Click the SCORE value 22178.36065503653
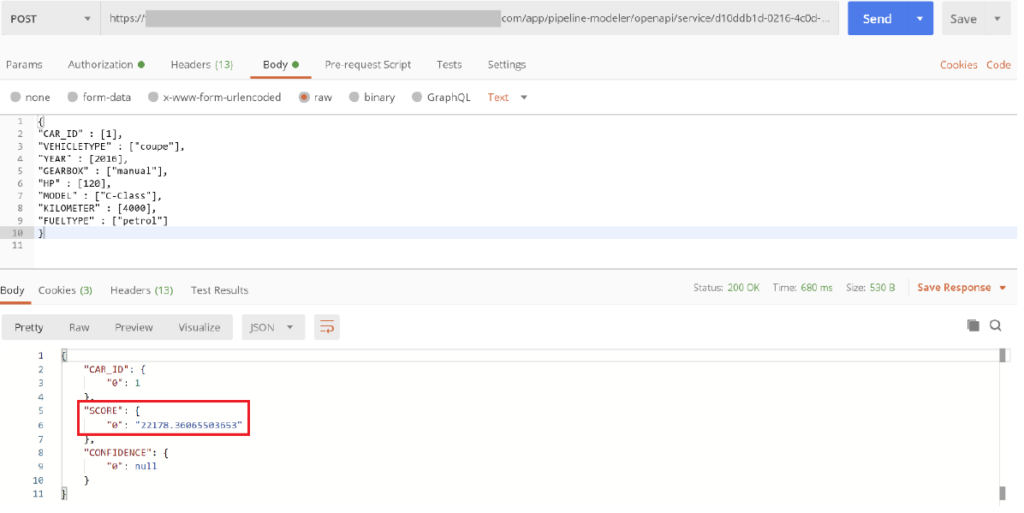The height and width of the screenshot is (513, 1024). click(189, 425)
